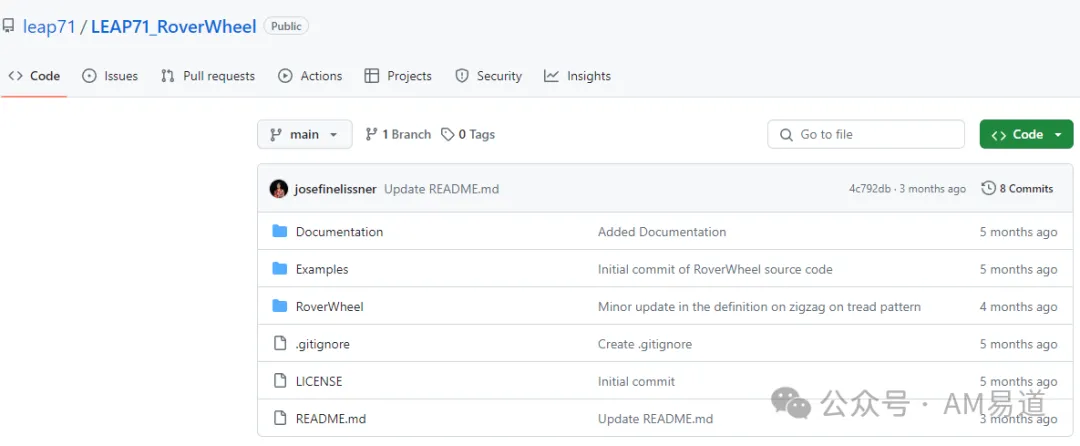Click the file icon beside LICENSE
1080x446 pixels.
pyautogui.click(x=279, y=381)
